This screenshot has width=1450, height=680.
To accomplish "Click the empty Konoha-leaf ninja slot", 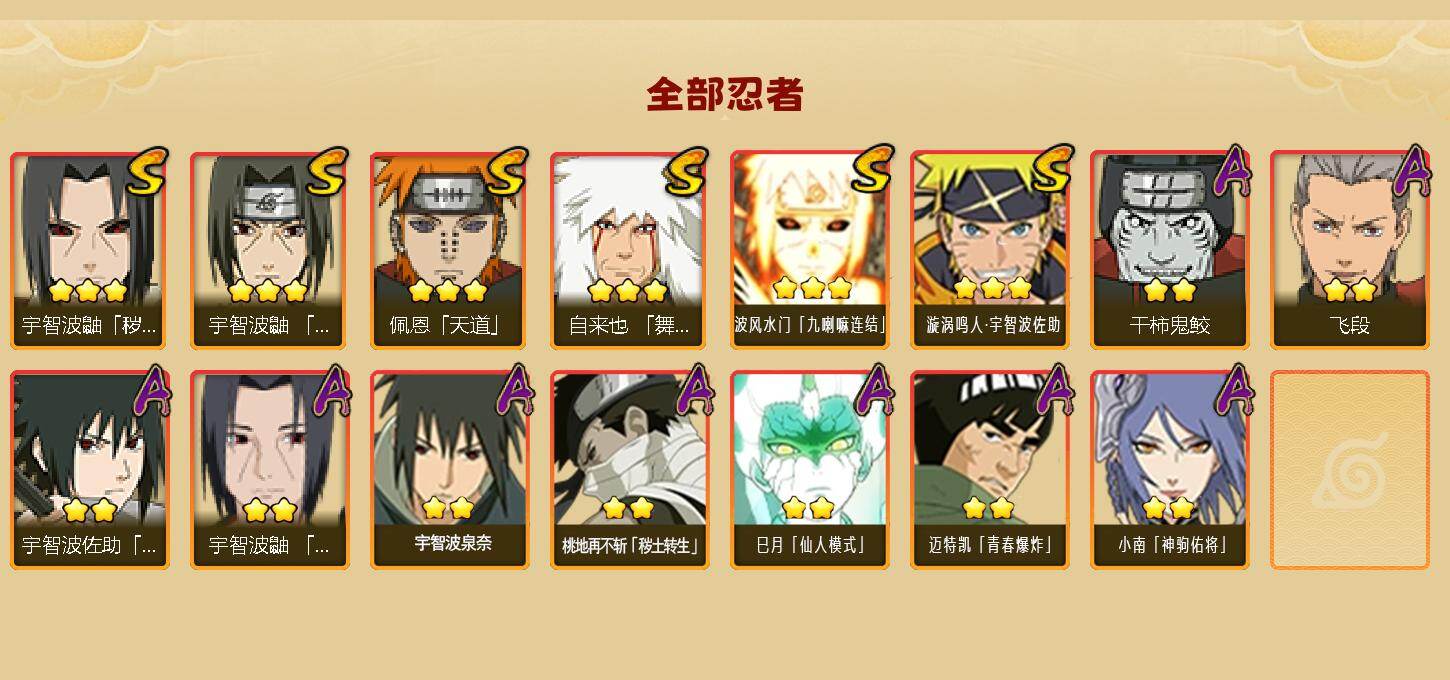I will point(1349,470).
